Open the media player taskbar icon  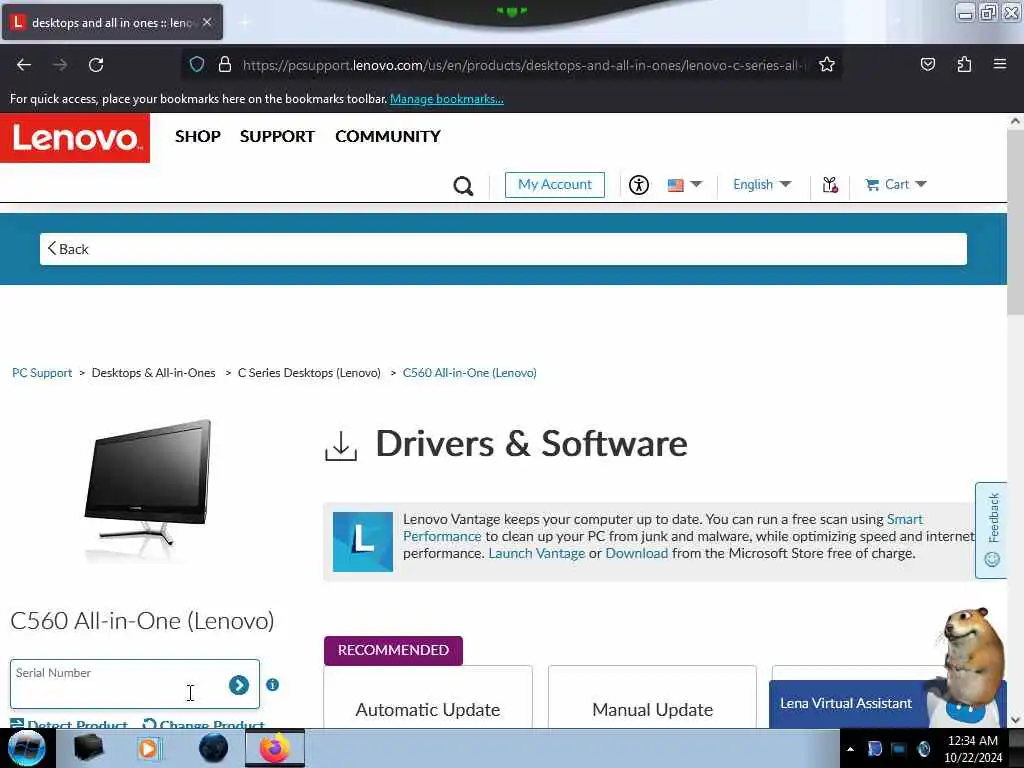(x=148, y=748)
